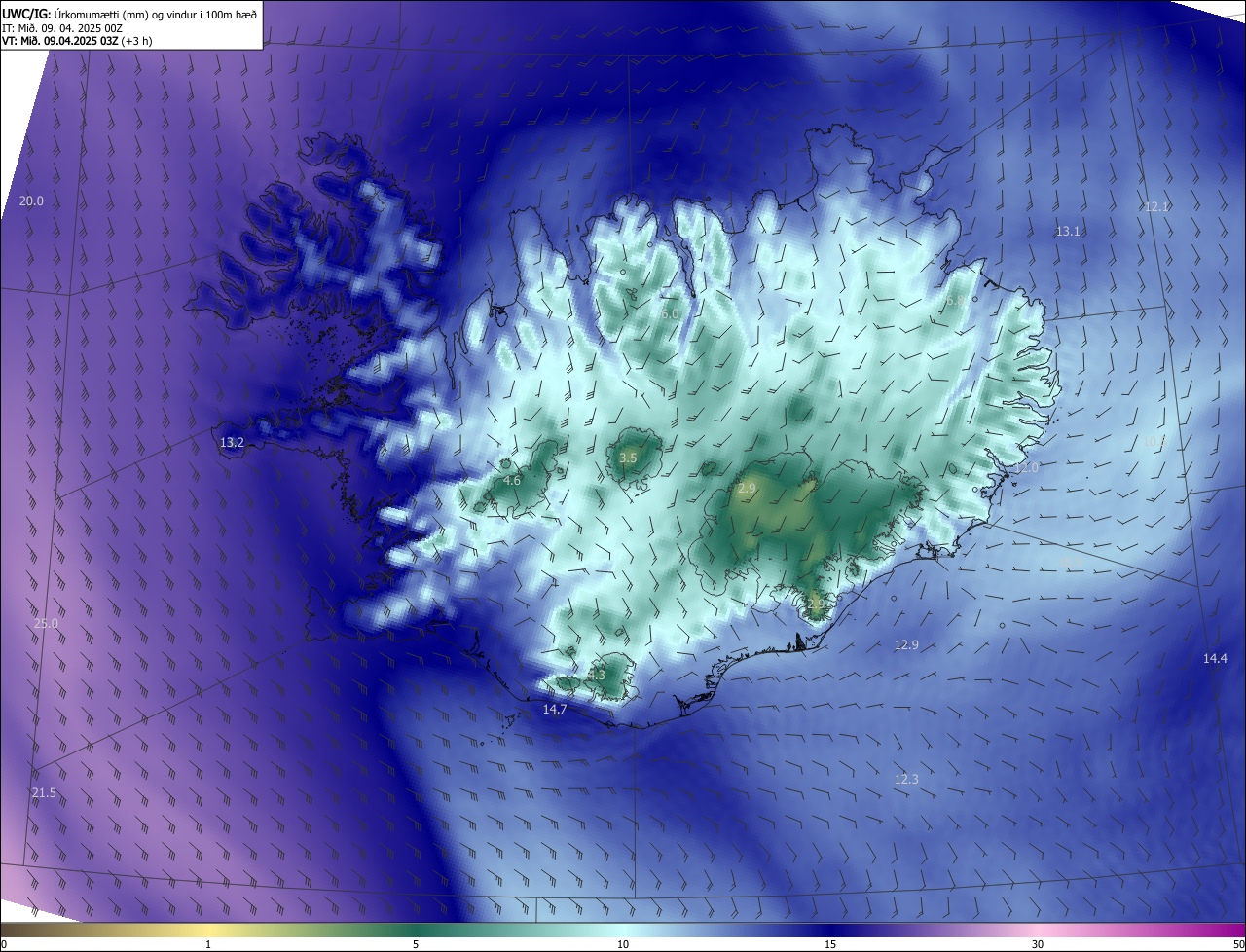The height and width of the screenshot is (952, 1246).
Task: Click the 12.9 value south of Iceland
Action: pos(906,644)
